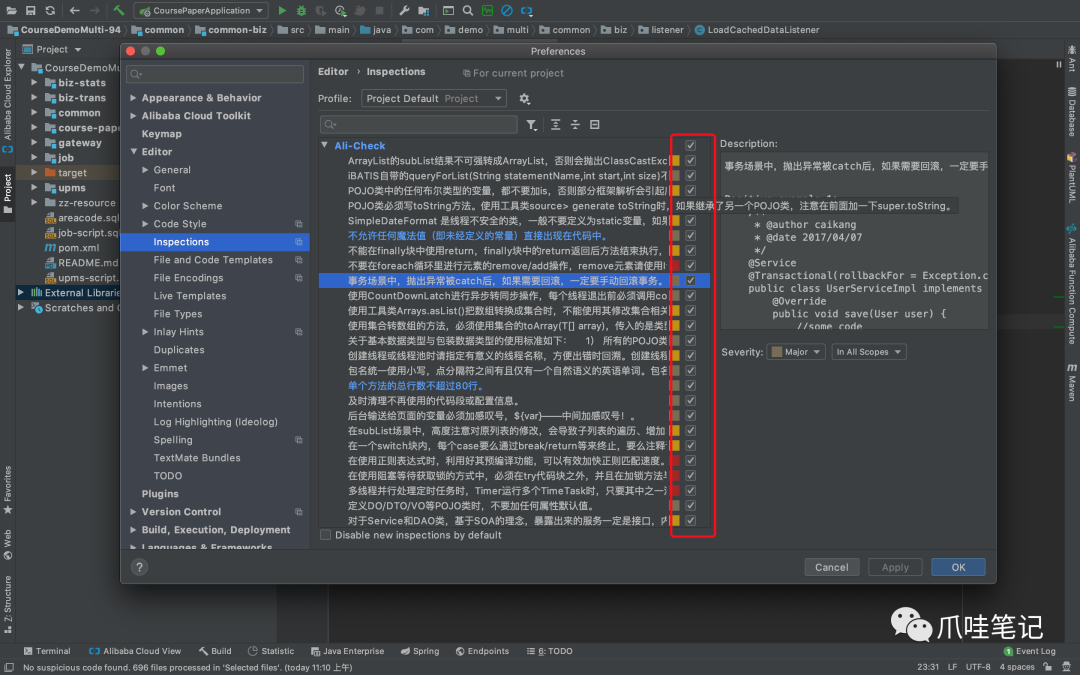This screenshot has width=1080, height=675.
Task: Open Alibaba Cloud Explorer side panel
Action: [x=8, y=101]
